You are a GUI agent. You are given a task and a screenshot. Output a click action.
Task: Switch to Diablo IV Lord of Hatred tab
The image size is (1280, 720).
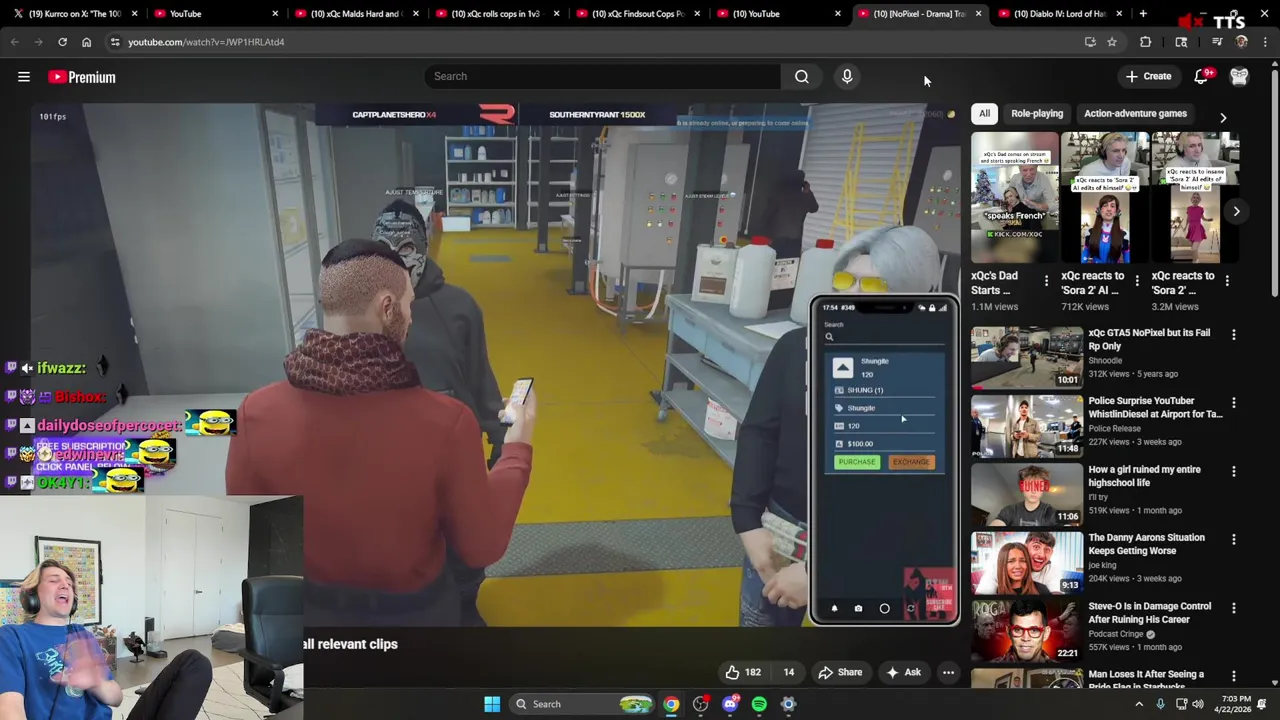(x=1058, y=14)
